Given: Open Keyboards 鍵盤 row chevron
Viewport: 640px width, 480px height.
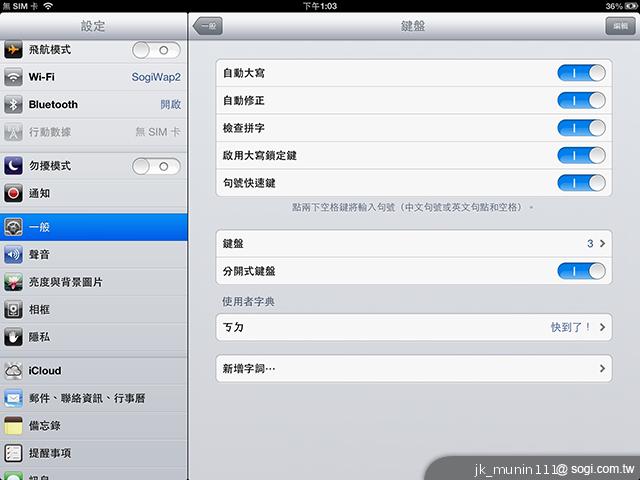Looking at the screenshot, I should click(x=602, y=244).
